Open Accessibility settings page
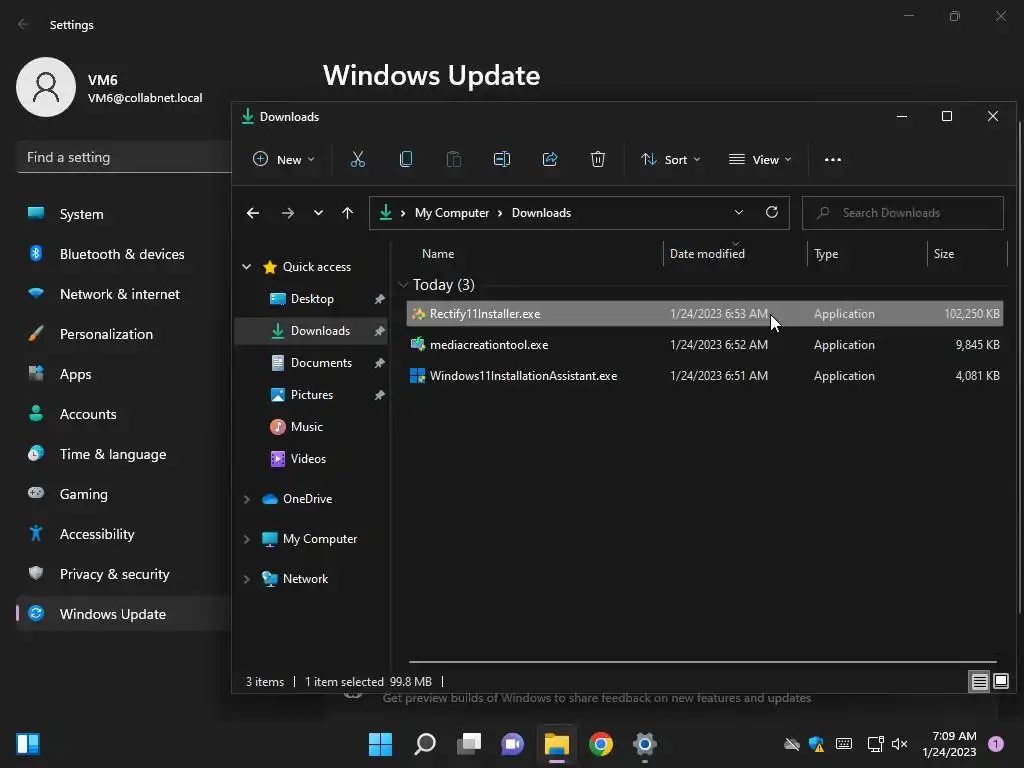Screen dimensions: 1024x768 click(124, 534)
